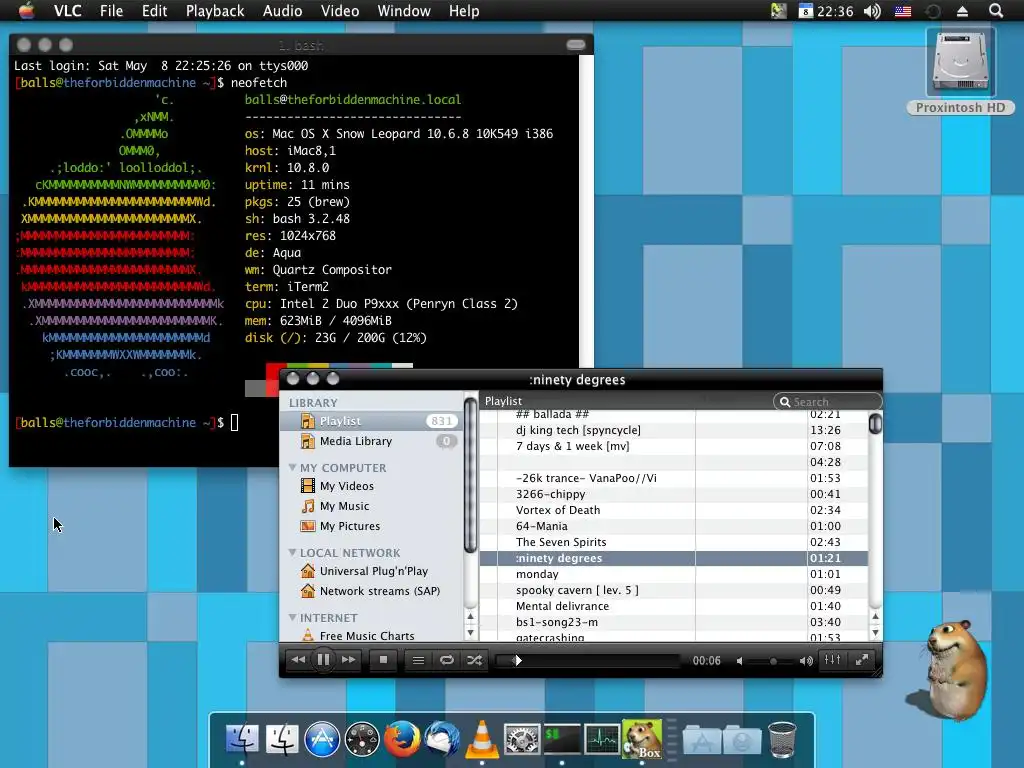This screenshot has width=1024, height=768.
Task: Set max volume with loud speaker icon
Action: point(807,661)
